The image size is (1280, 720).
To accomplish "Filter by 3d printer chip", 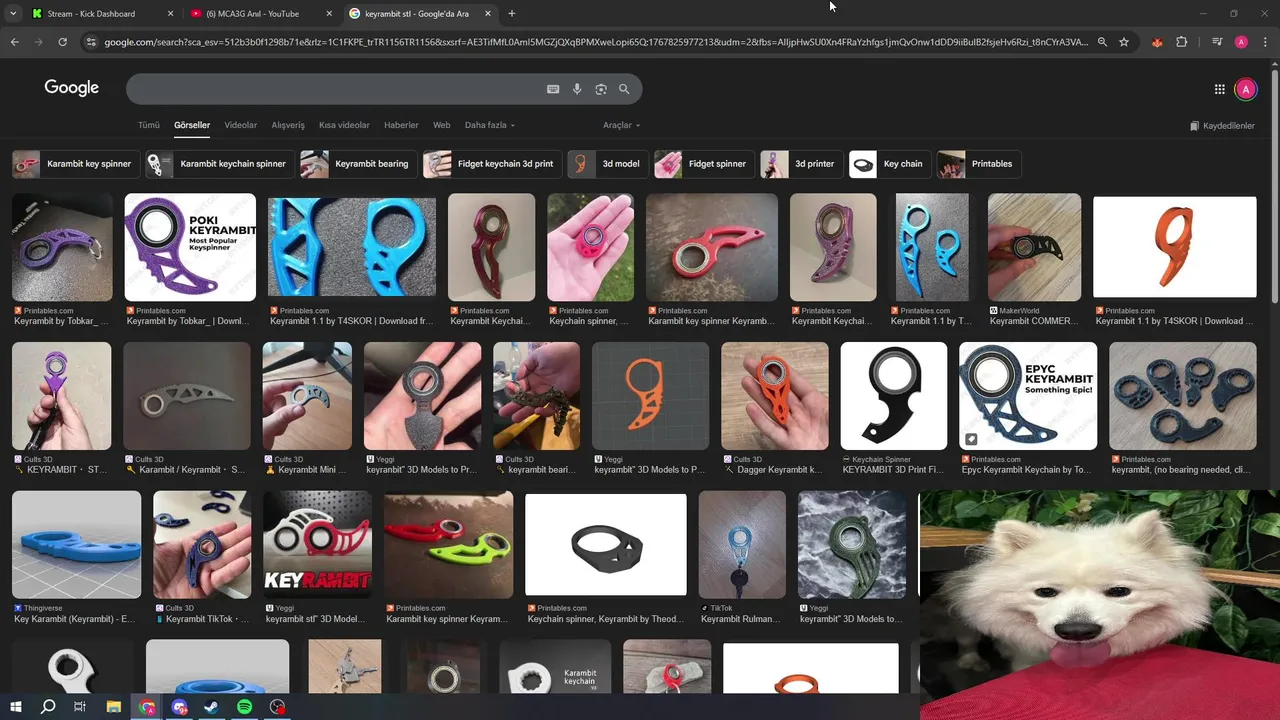I will click(x=801, y=164).
